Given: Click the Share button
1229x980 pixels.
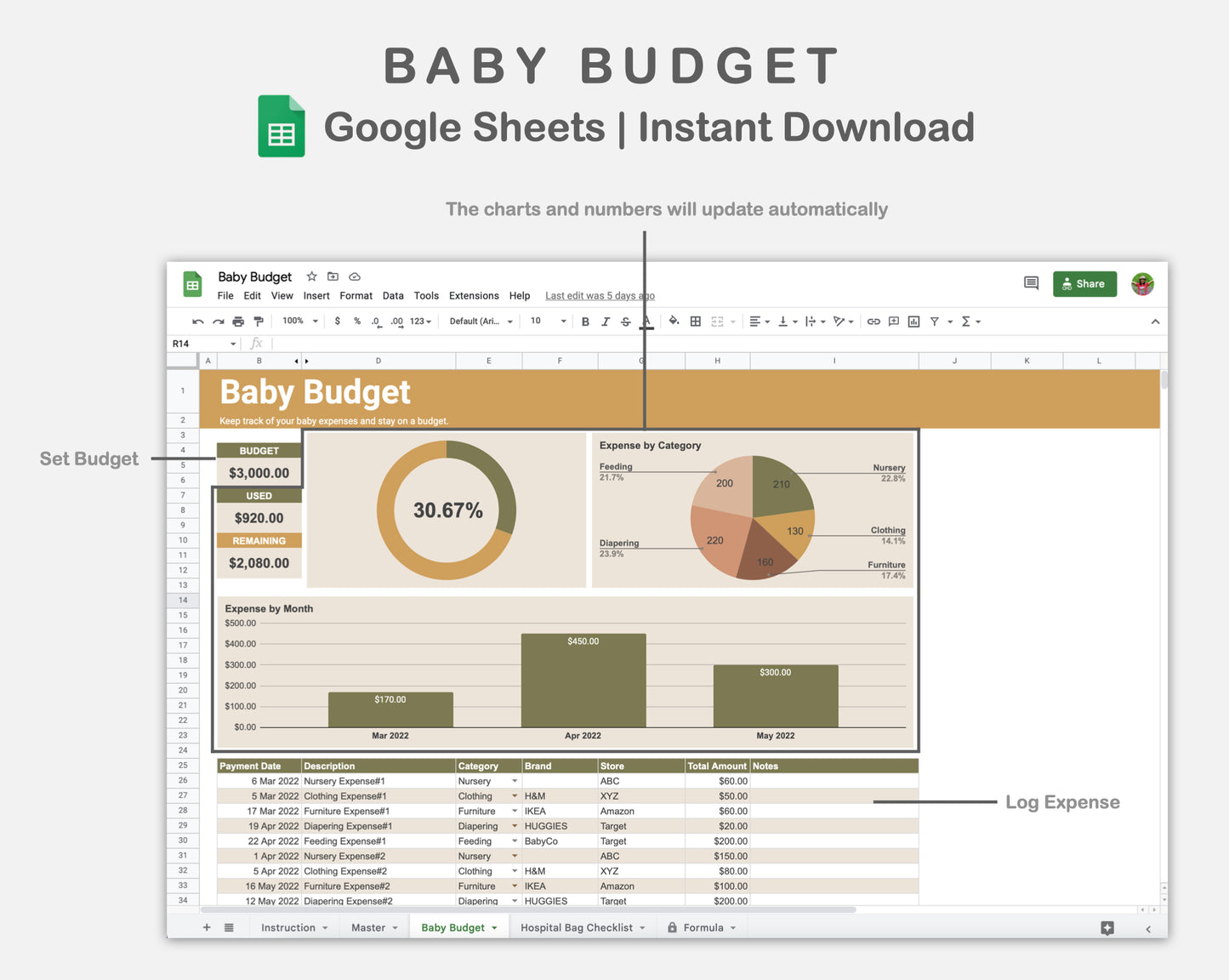Looking at the screenshot, I should 1084,283.
